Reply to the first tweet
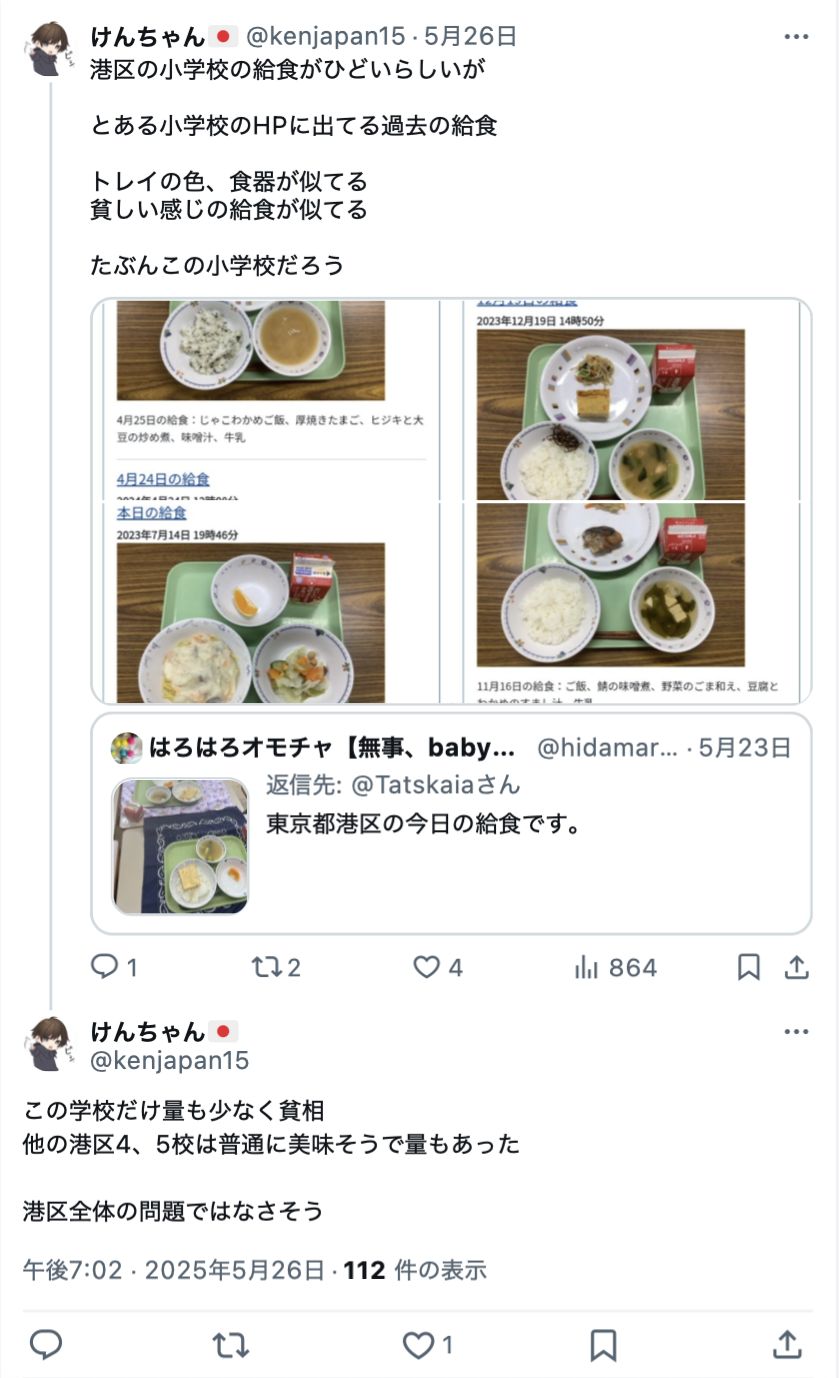This screenshot has height=1378, width=840. tap(114, 967)
